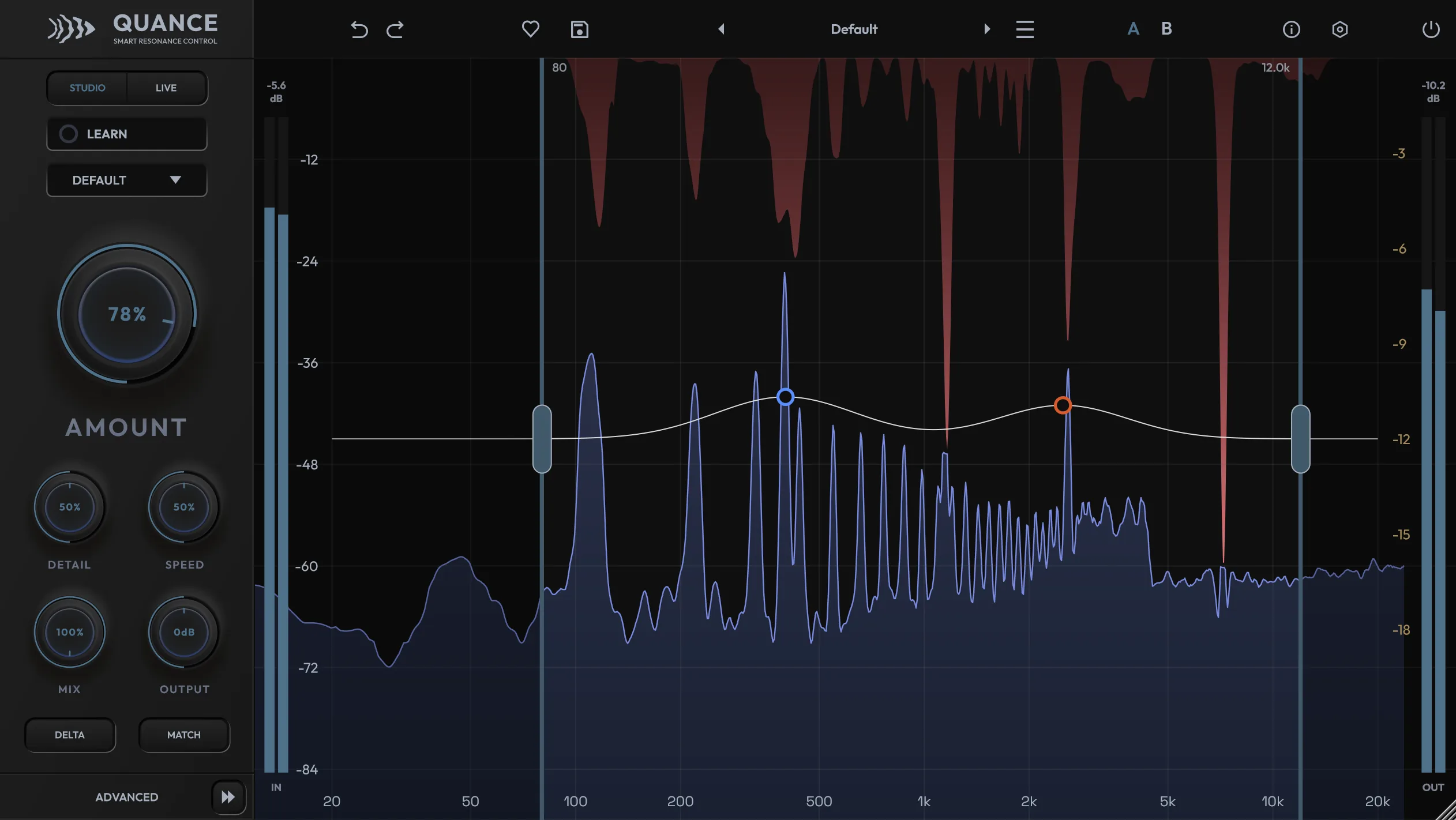
Task: Go to previous preset arrow
Action: point(721,29)
